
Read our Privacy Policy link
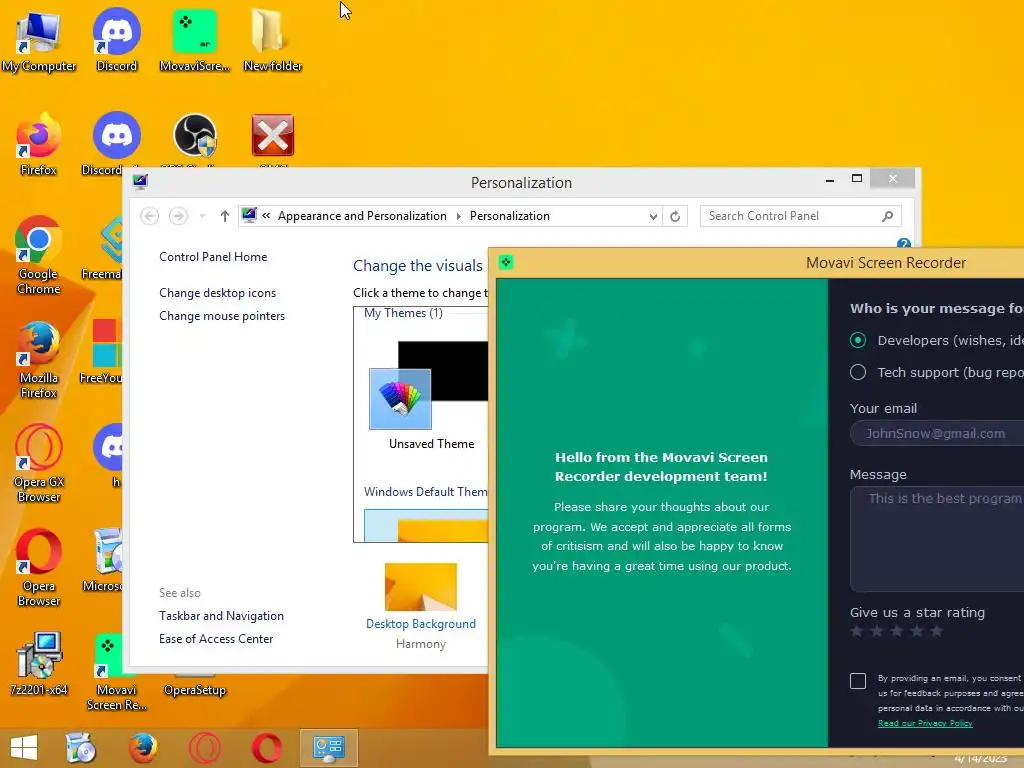925,723
